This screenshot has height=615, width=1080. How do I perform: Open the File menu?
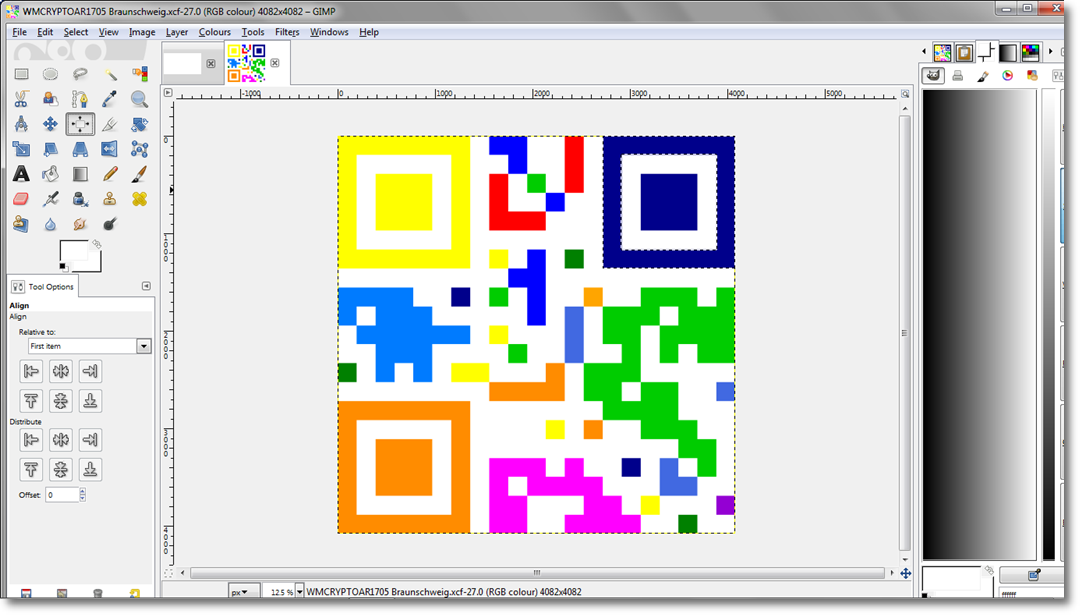click(19, 32)
